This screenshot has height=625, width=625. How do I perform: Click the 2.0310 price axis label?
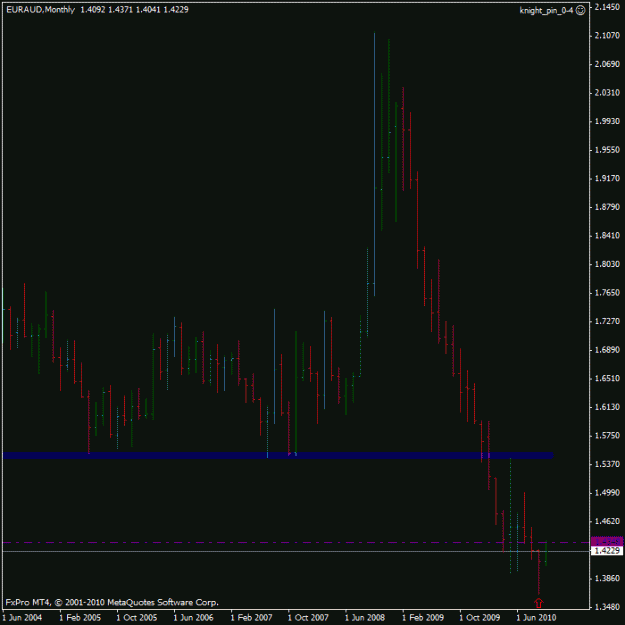pyautogui.click(x=607, y=93)
